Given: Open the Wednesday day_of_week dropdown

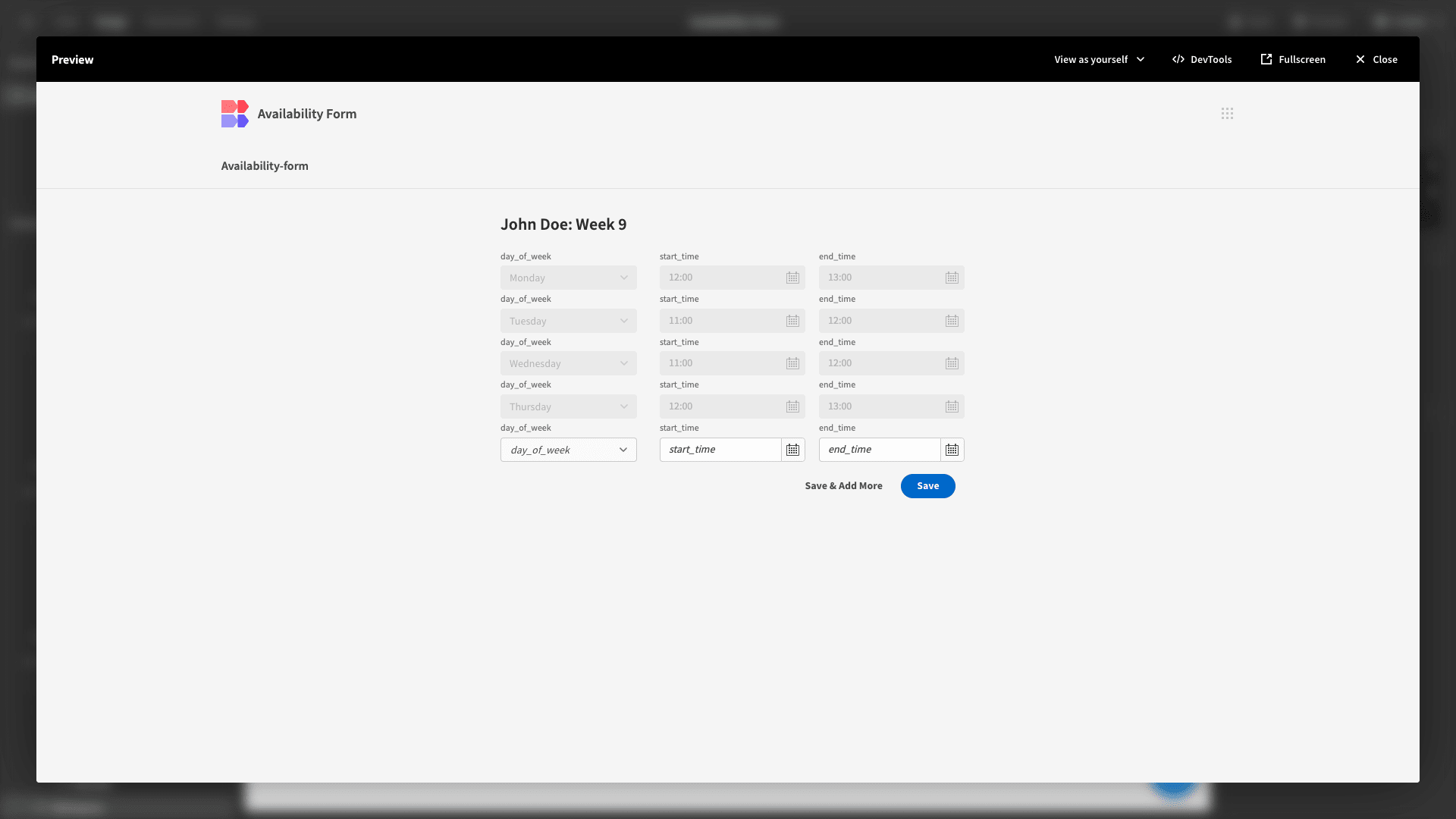Looking at the screenshot, I should pos(569,363).
